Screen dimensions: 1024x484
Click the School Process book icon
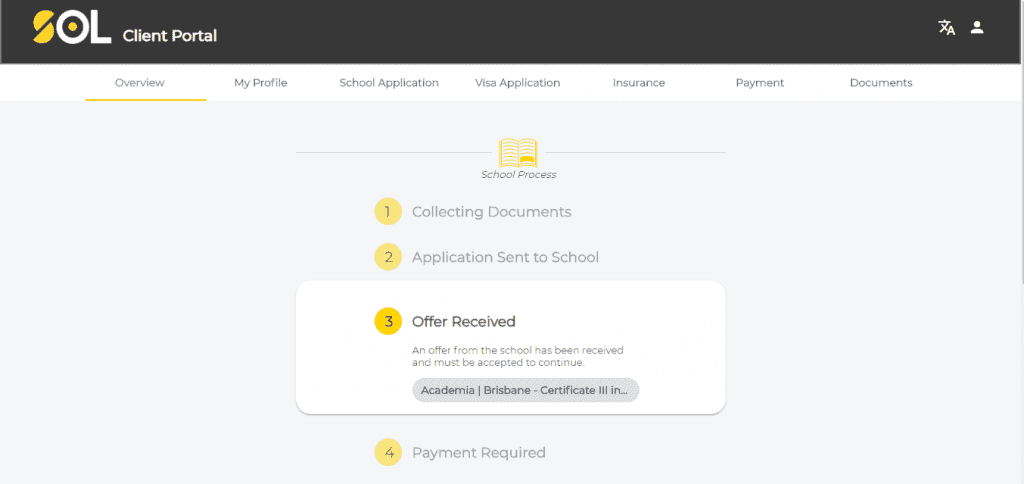coord(519,153)
